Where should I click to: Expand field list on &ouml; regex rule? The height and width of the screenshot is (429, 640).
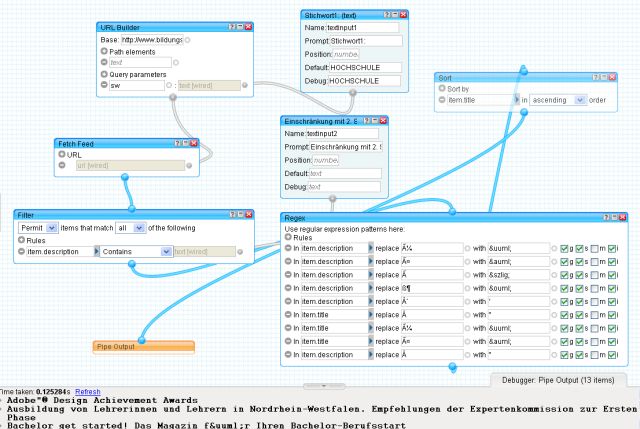(371, 288)
